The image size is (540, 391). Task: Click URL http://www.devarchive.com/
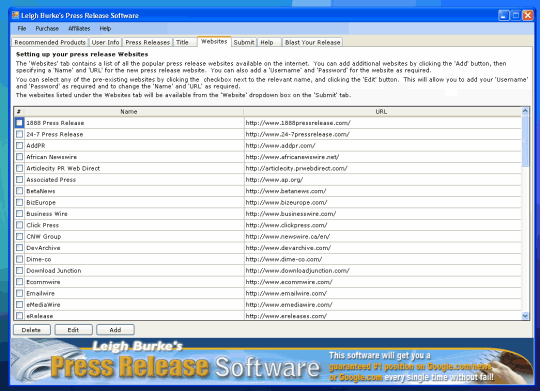pyautogui.click(x=288, y=248)
